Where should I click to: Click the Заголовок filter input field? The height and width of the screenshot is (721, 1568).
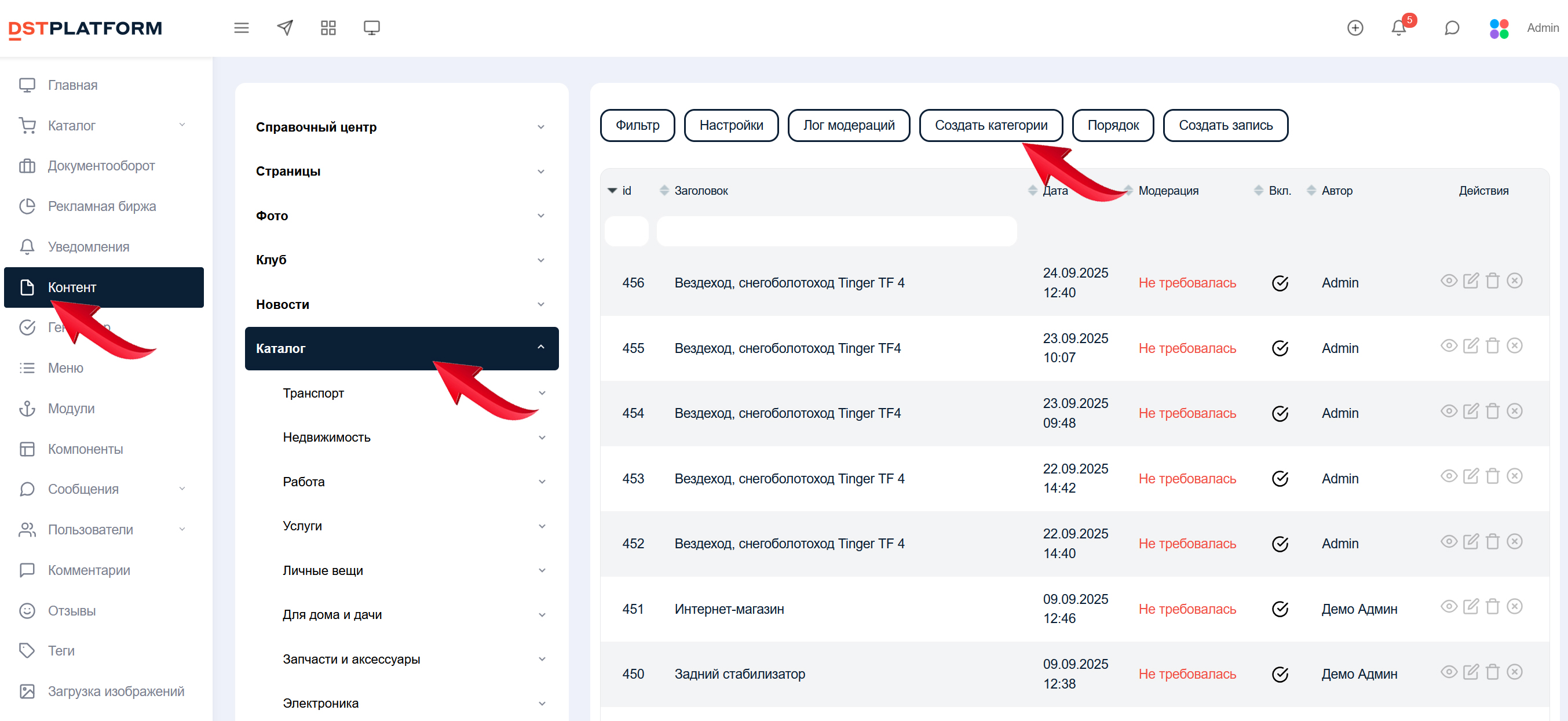[x=836, y=232]
